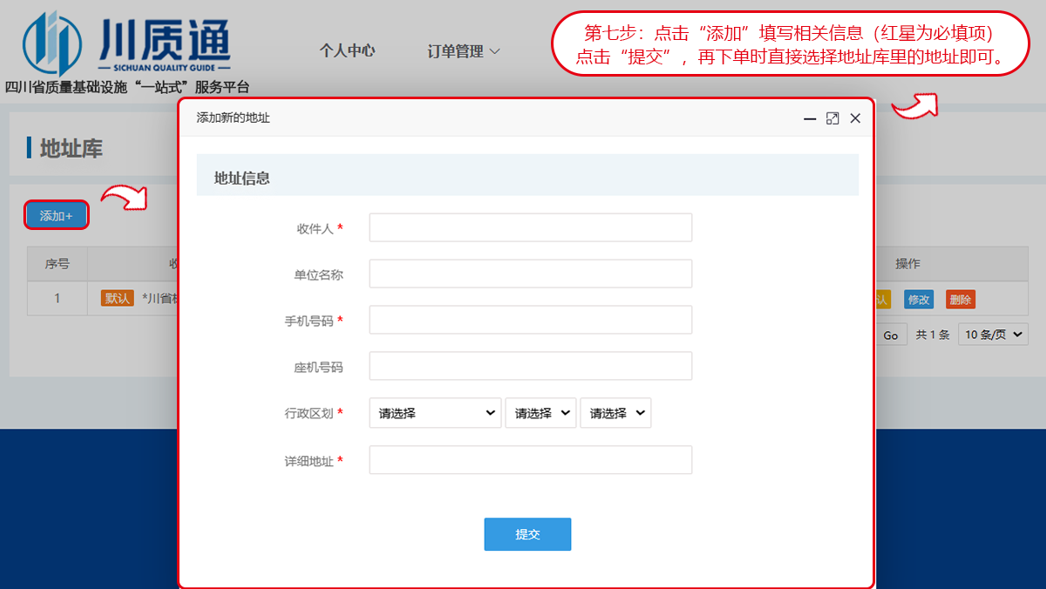Open the second 行政区划 city dropdown
The height and width of the screenshot is (589, 1046).
click(540, 413)
